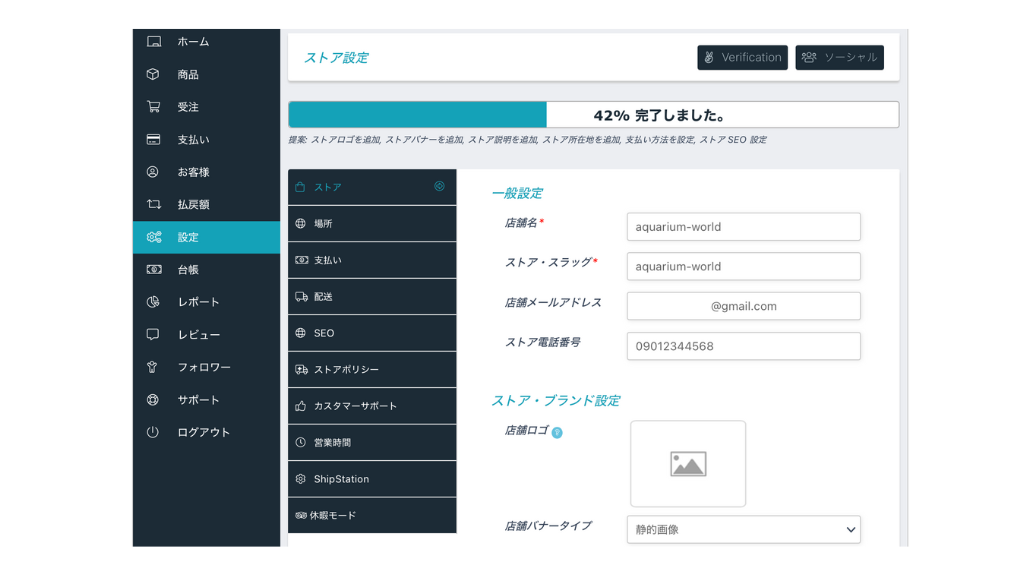Viewport: 1024px width, 576px height.
Task: Click the Verification button
Action: [x=742, y=57]
